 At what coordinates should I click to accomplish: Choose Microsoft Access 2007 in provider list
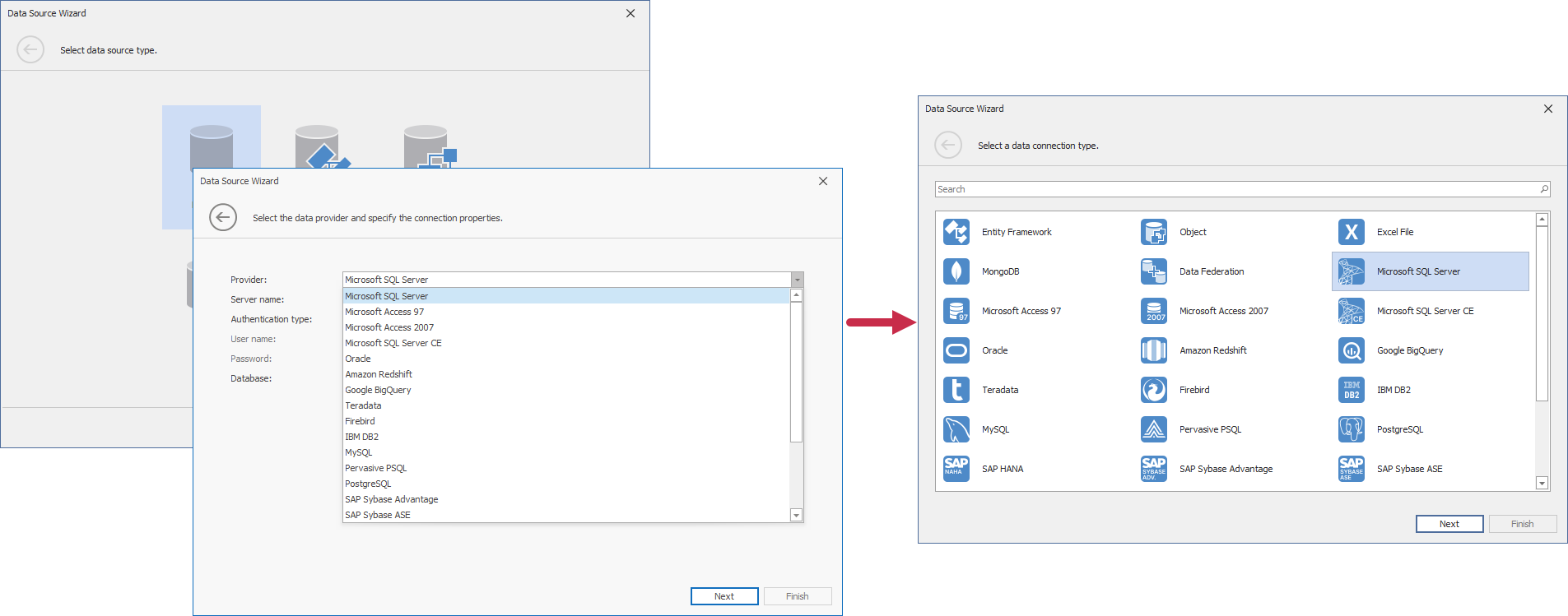coord(389,327)
